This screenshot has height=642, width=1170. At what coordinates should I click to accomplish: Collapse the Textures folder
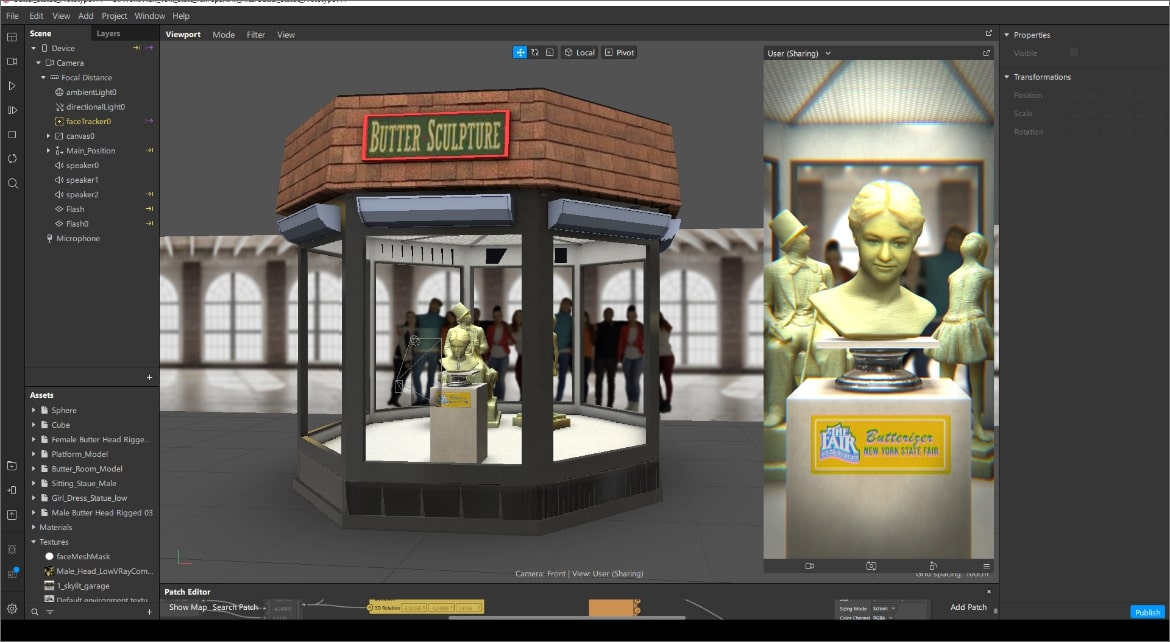click(x=34, y=542)
